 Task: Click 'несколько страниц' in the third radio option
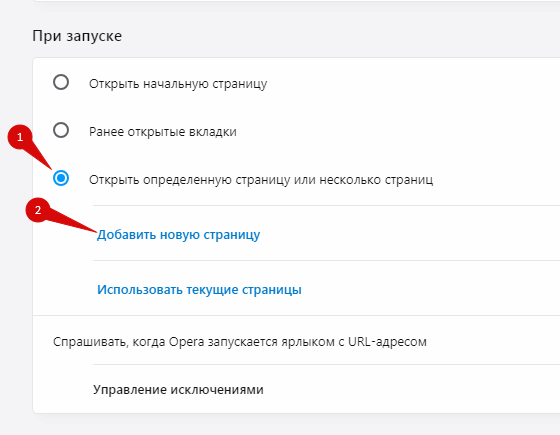376,180
